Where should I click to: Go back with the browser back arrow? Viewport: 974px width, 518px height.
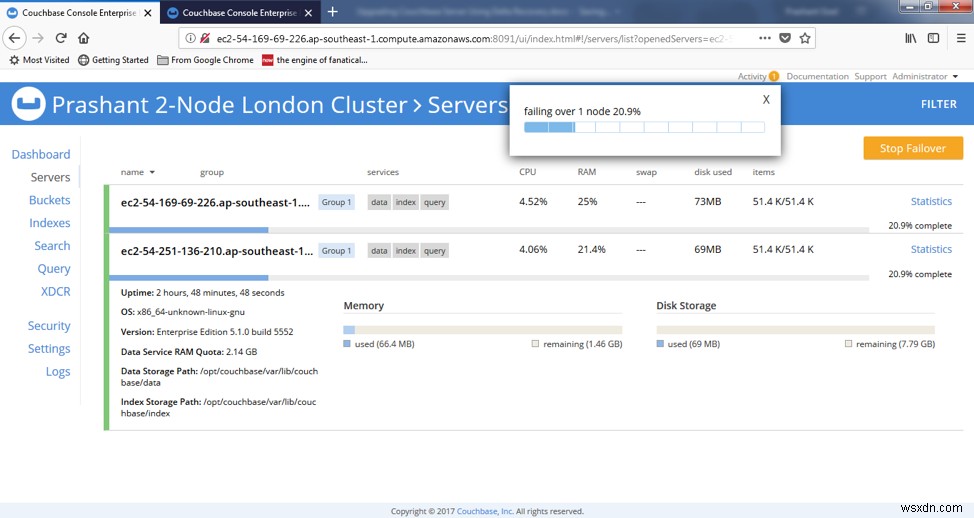tap(14, 38)
